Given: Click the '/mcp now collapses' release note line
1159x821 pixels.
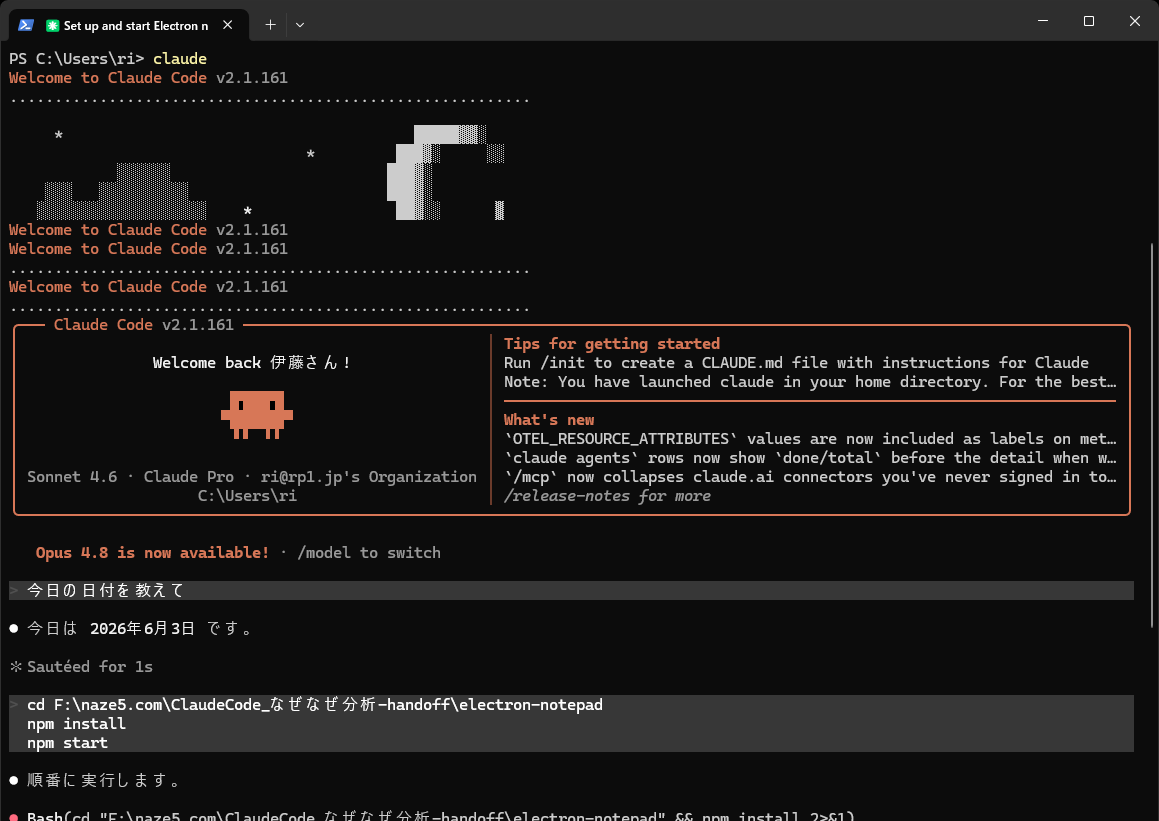Looking at the screenshot, I should pyautogui.click(x=809, y=477).
